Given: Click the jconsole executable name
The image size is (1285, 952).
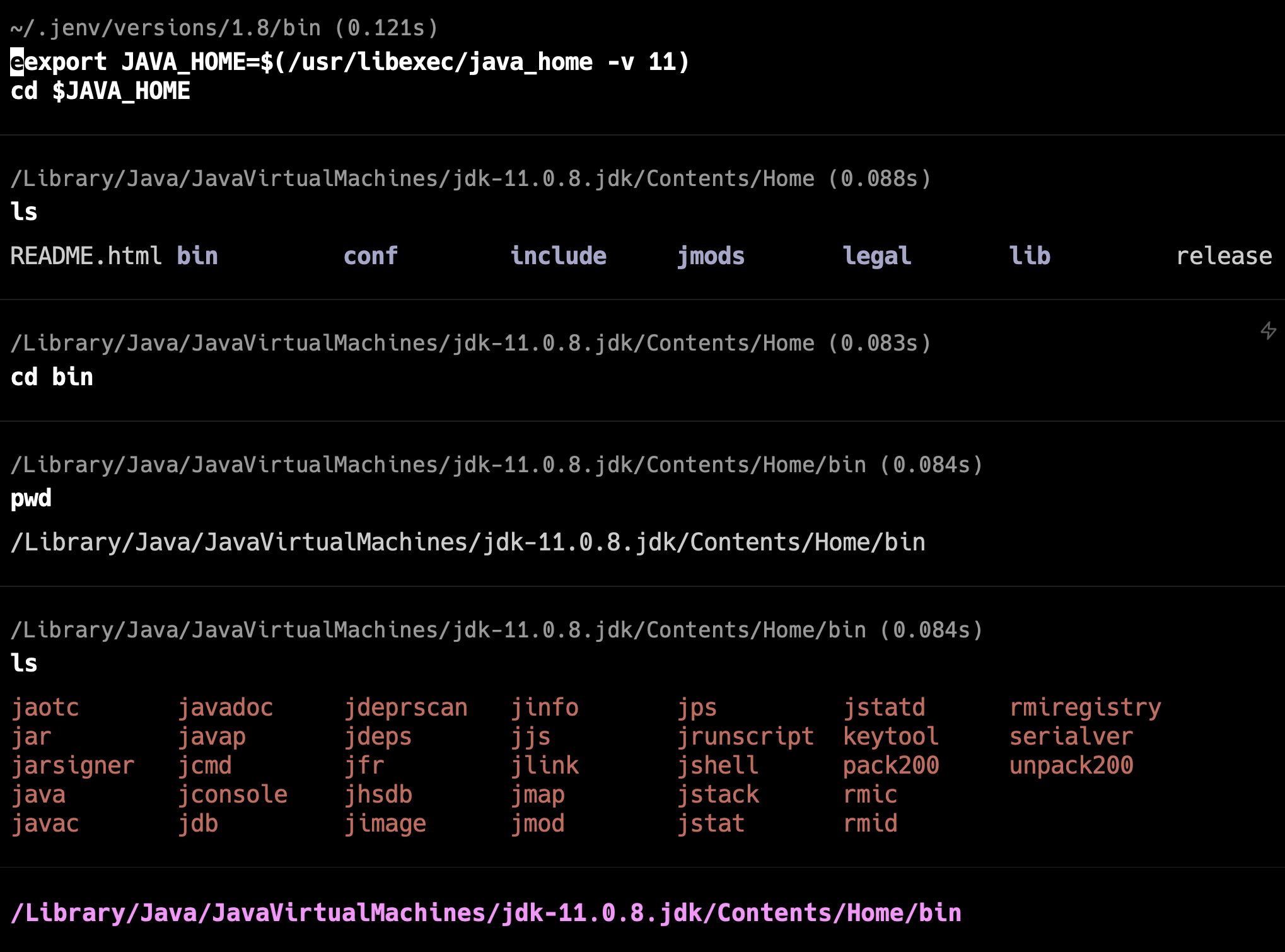Looking at the screenshot, I should click(233, 794).
